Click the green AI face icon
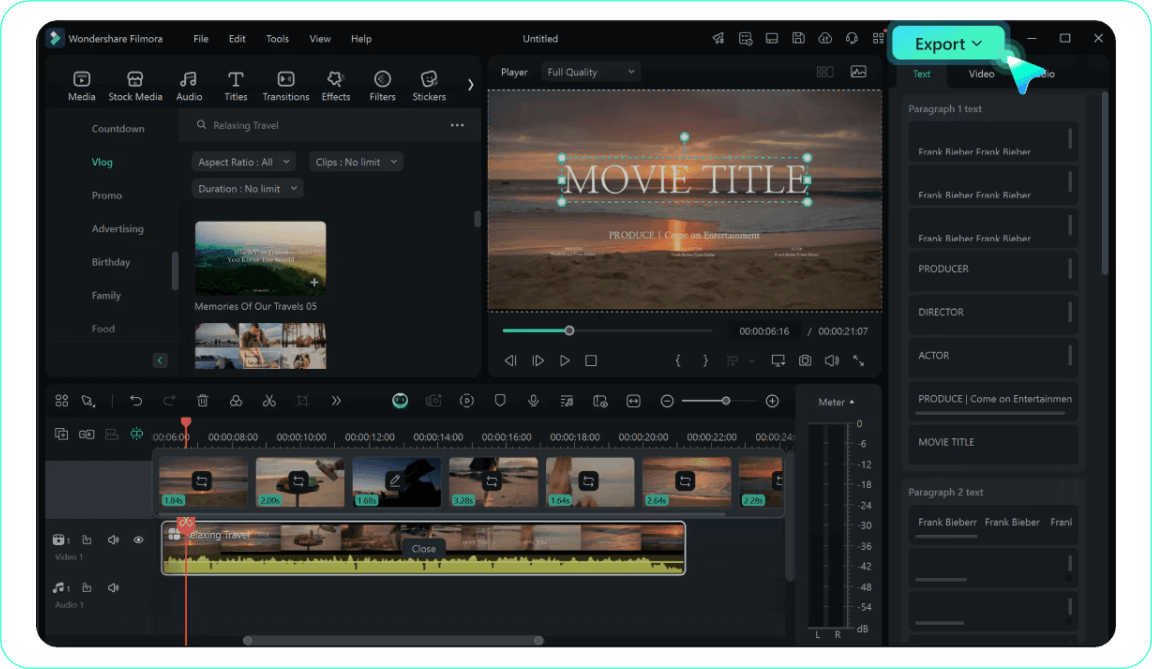 pyautogui.click(x=400, y=400)
